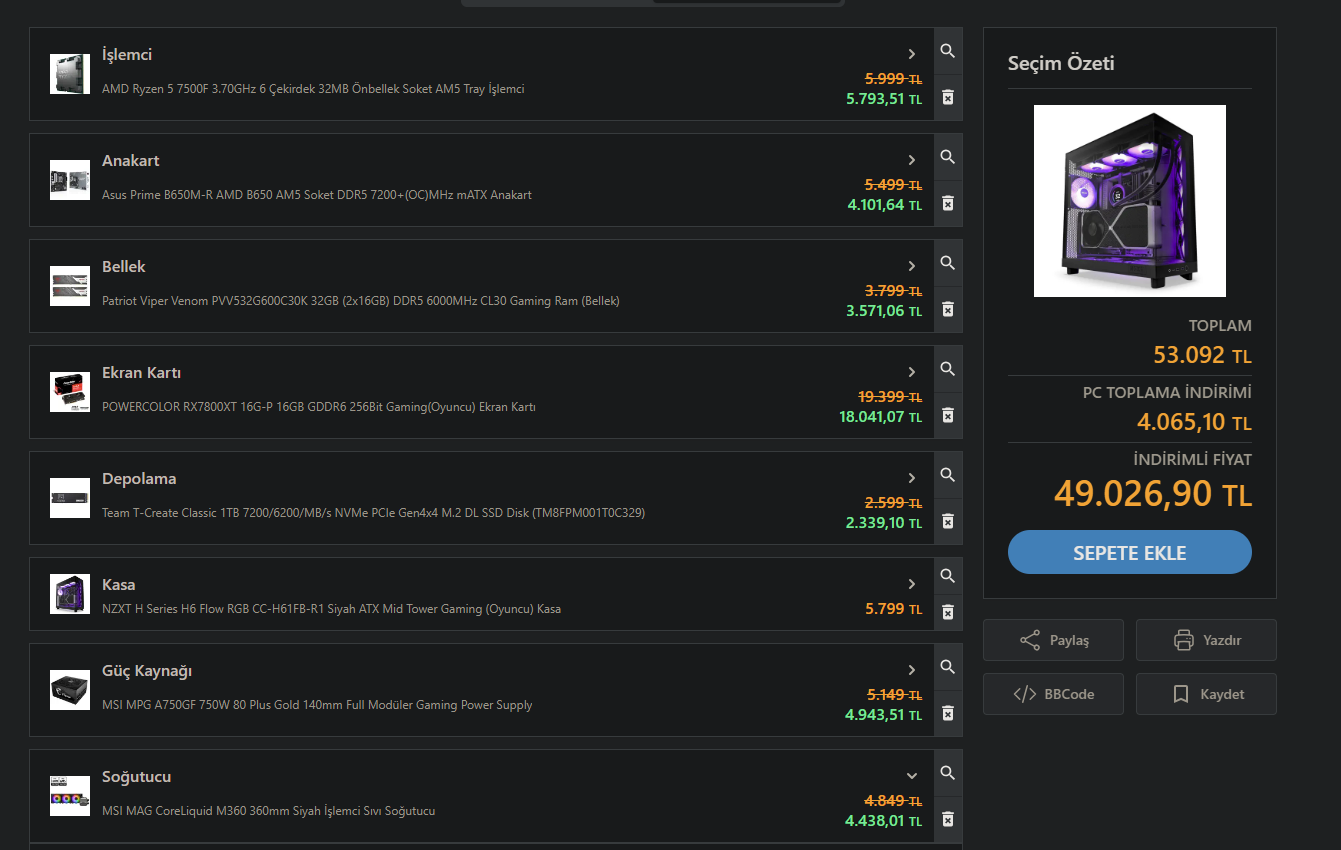This screenshot has width=1341, height=850.
Task: Collapse the Soğutucu section chevron
Action: pos(911,776)
